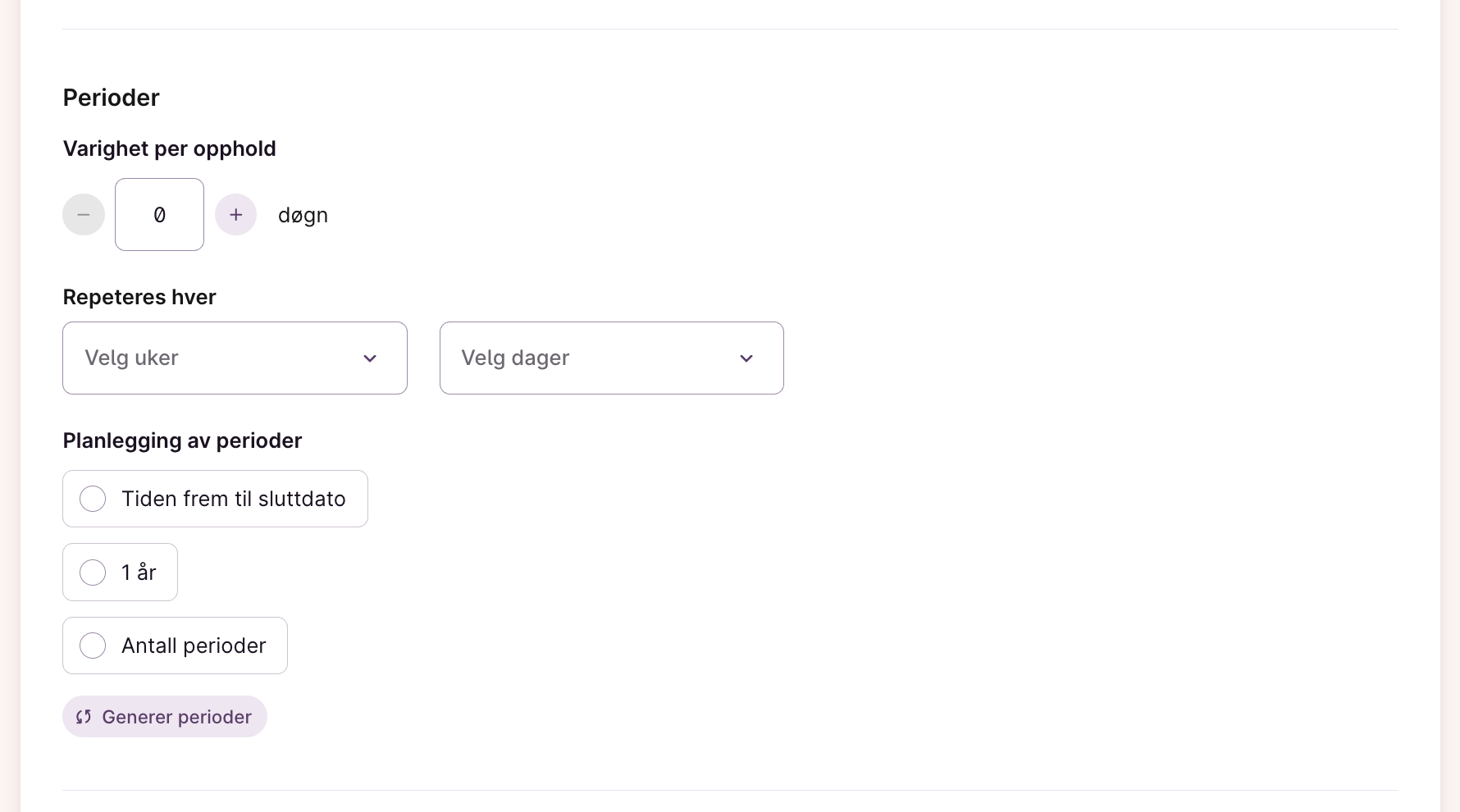Click the Antall perioder label text
The height and width of the screenshot is (812, 1460).
click(x=194, y=645)
